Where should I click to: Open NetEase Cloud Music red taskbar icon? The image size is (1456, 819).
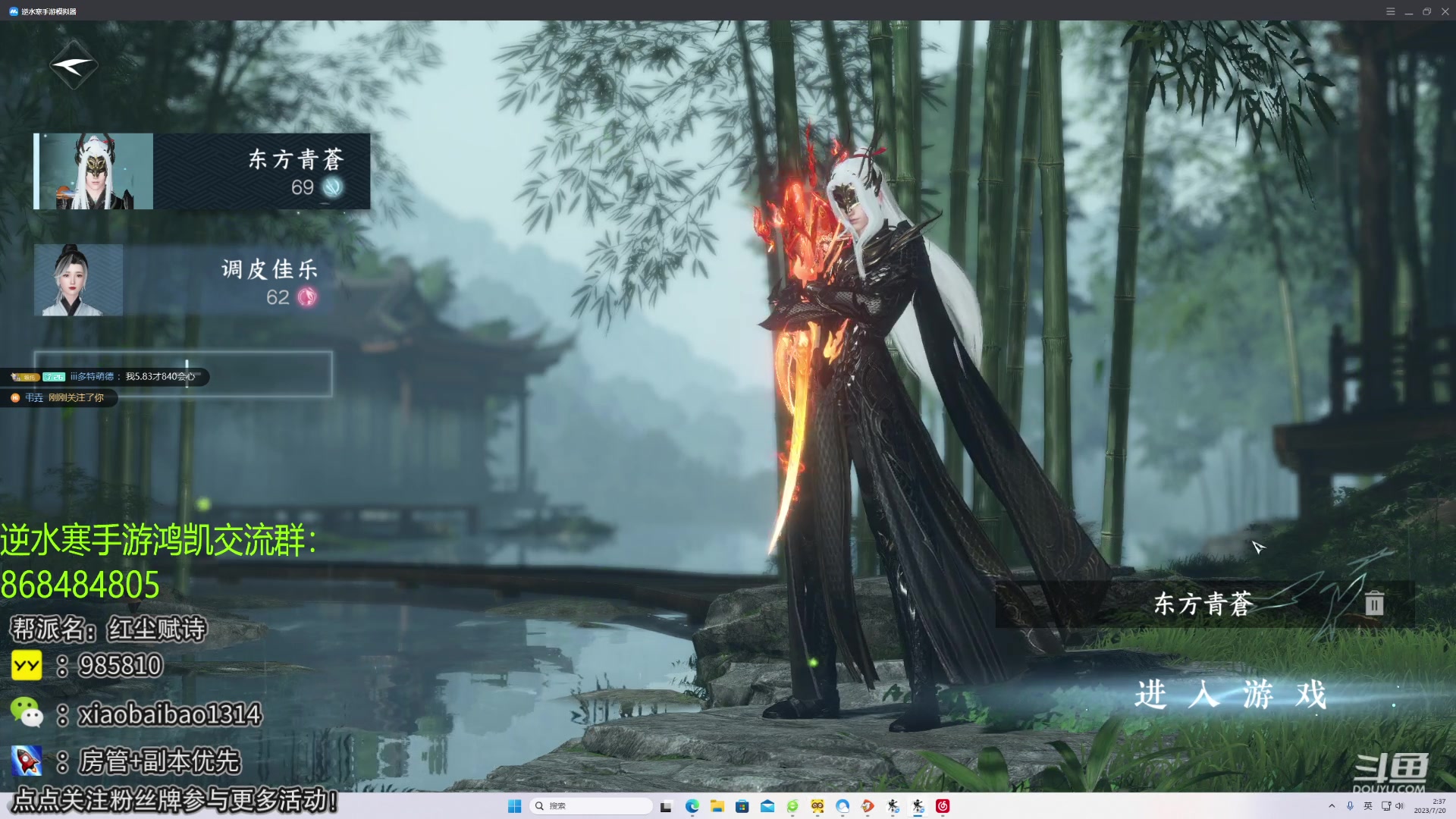coord(943,806)
